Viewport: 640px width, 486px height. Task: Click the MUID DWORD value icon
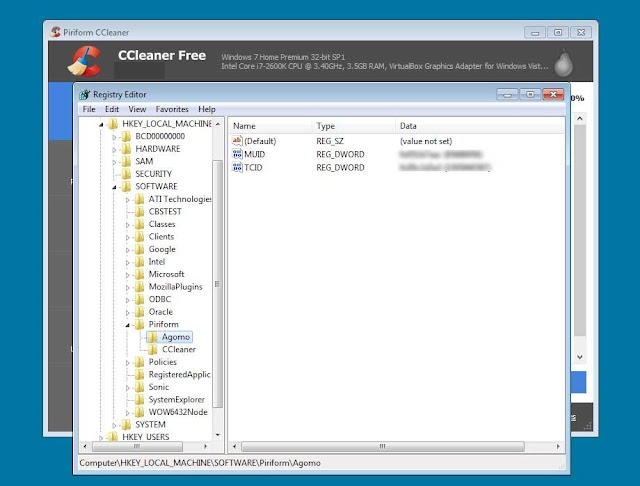(237, 154)
